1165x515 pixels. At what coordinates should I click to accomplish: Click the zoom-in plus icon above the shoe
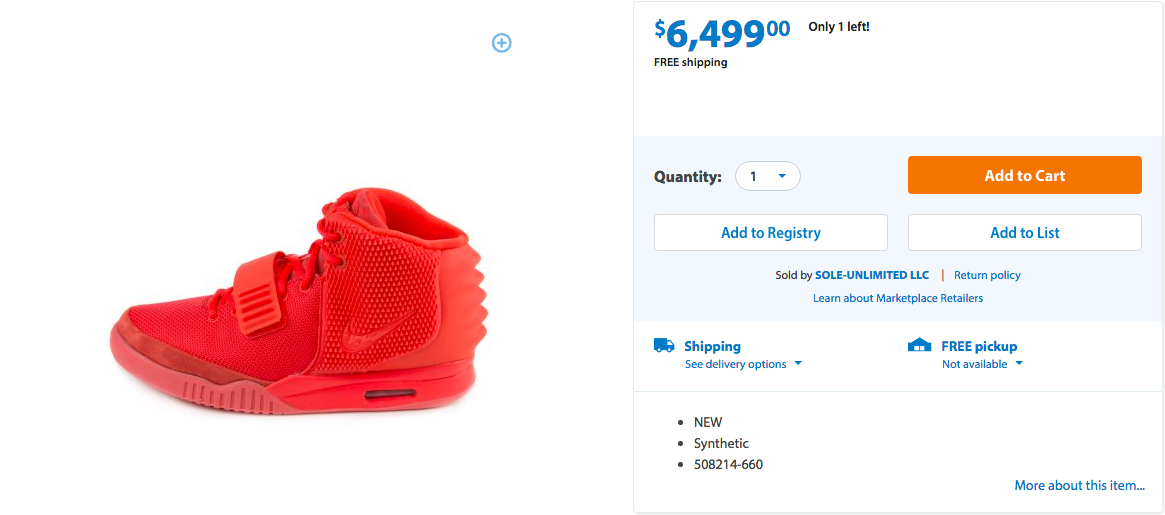pyautogui.click(x=502, y=42)
